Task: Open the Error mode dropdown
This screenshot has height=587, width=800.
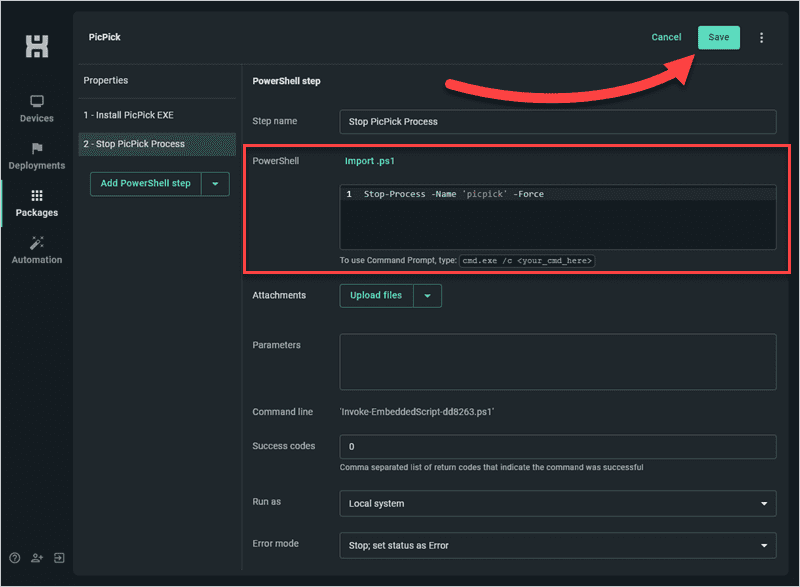Action: point(558,546)
